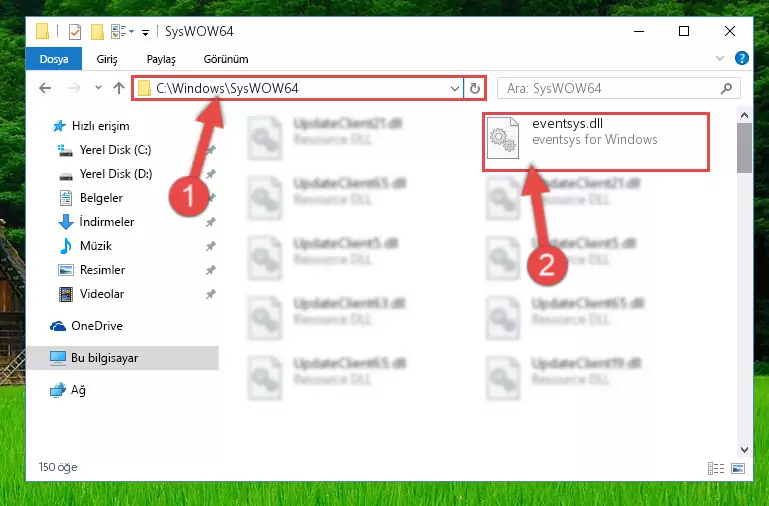769x506 pixels.
Task: Select Ağ network in the navigation pane
Action: pyautogui.click(x=68, y=390)
